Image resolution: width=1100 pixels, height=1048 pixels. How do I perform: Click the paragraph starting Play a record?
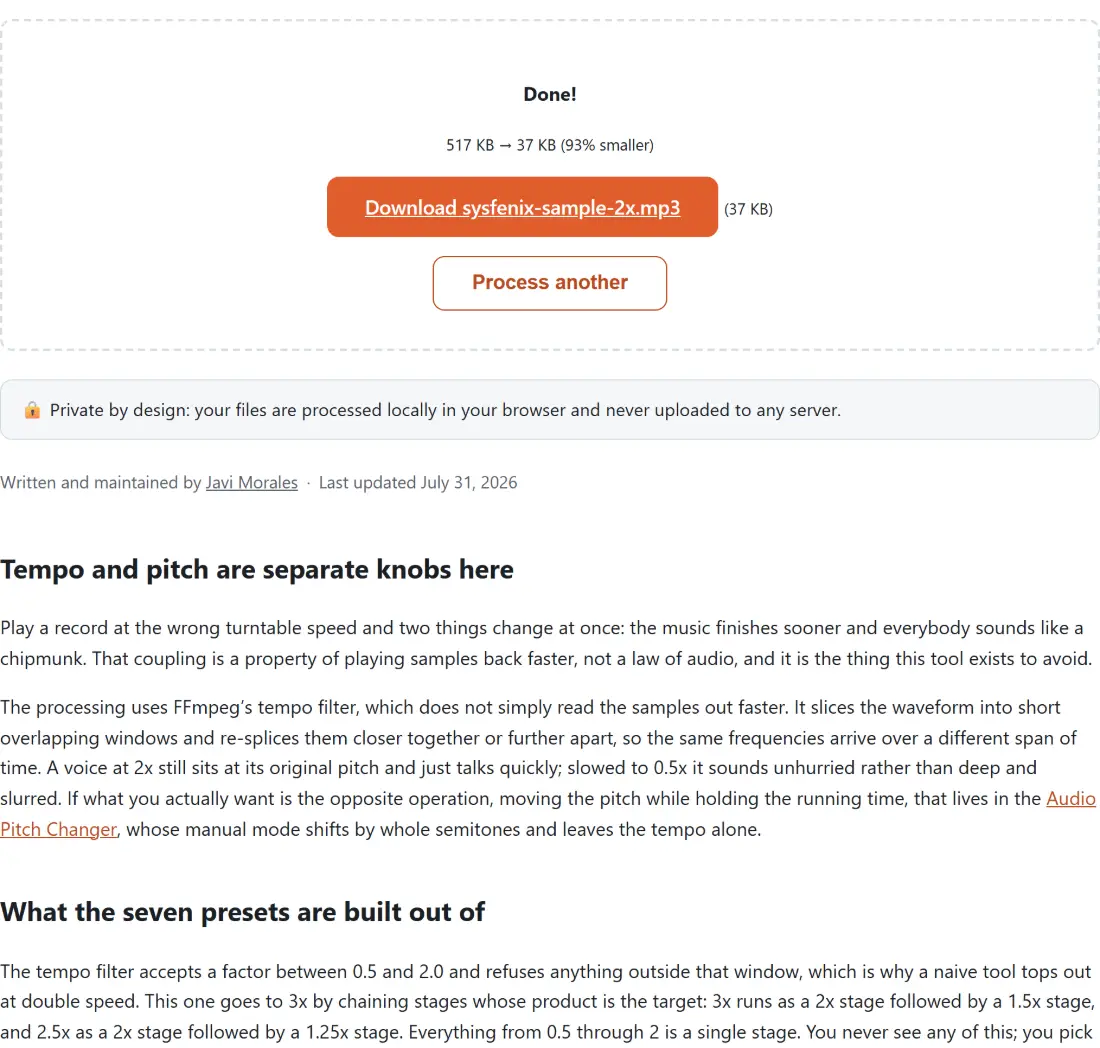(546, 643)
